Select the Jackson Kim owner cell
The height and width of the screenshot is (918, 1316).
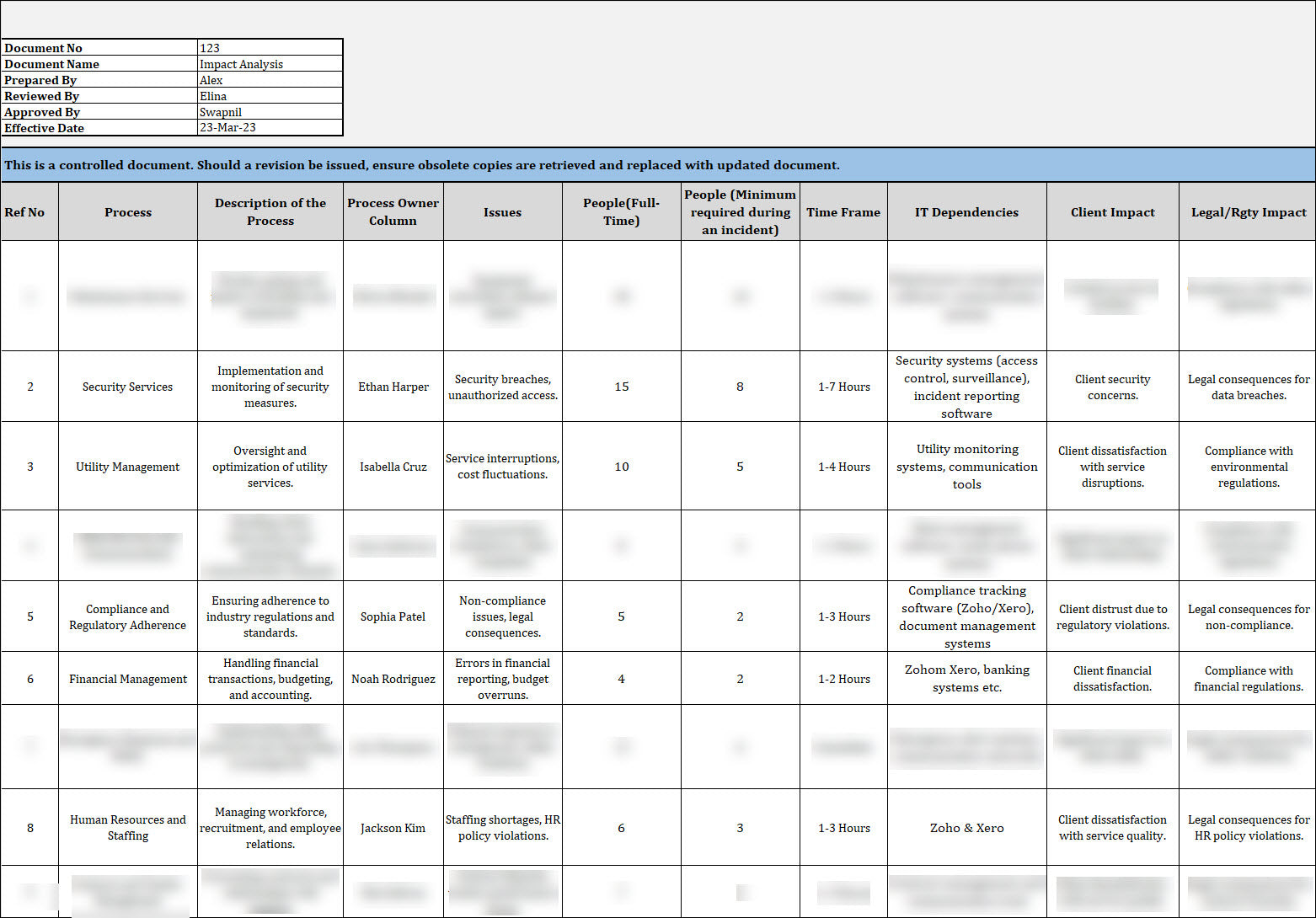tap(393, 828)
